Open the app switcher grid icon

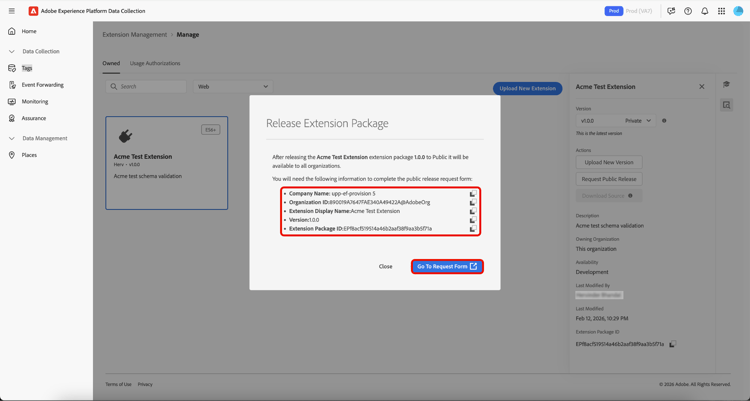[721, 11]
